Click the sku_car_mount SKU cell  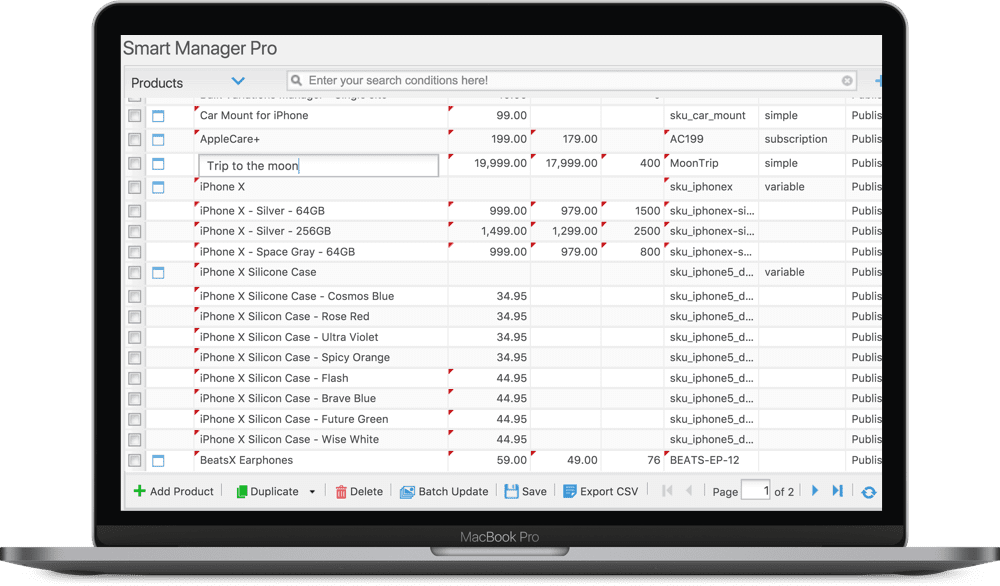707,115
